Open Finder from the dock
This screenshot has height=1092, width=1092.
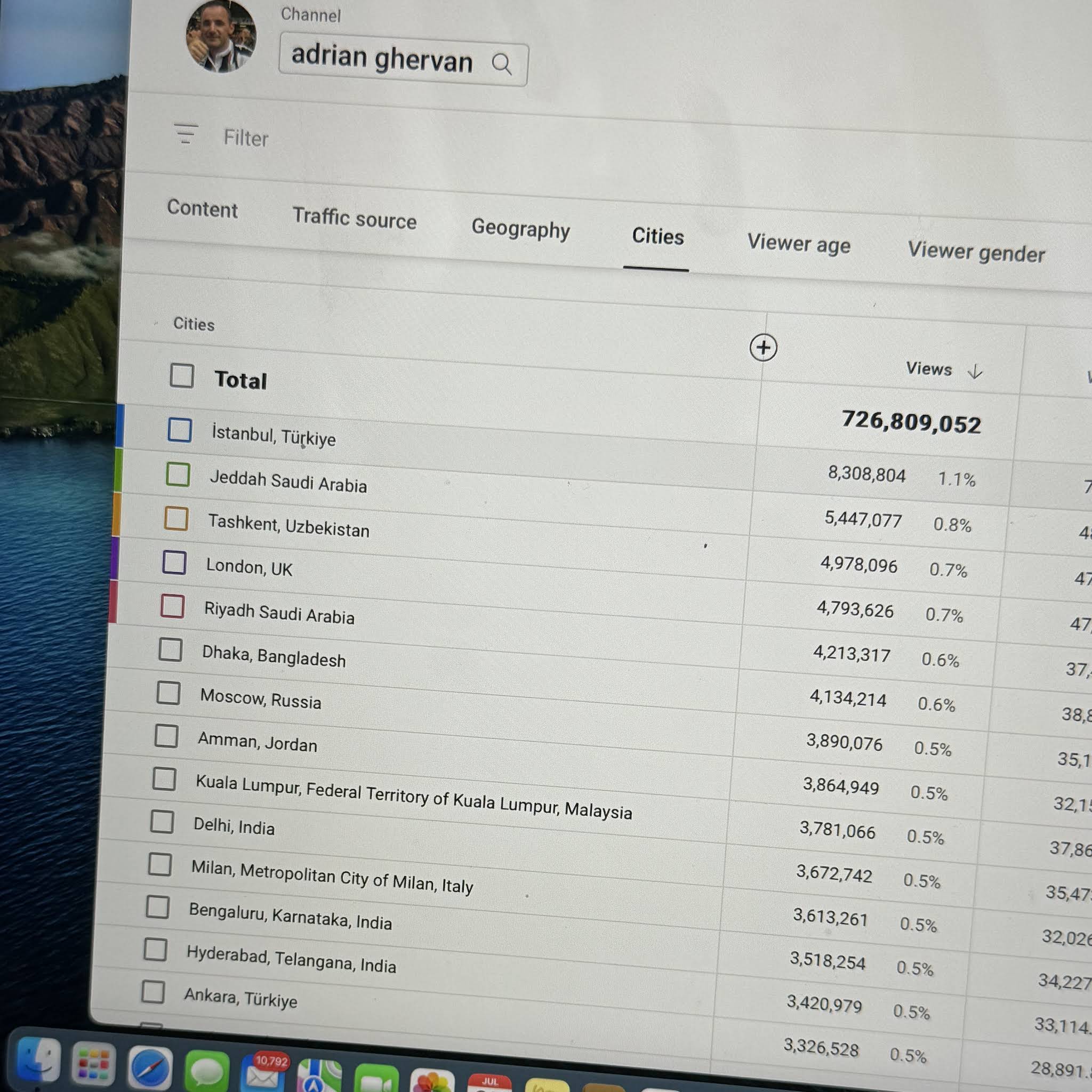(x=38, y=1060)
